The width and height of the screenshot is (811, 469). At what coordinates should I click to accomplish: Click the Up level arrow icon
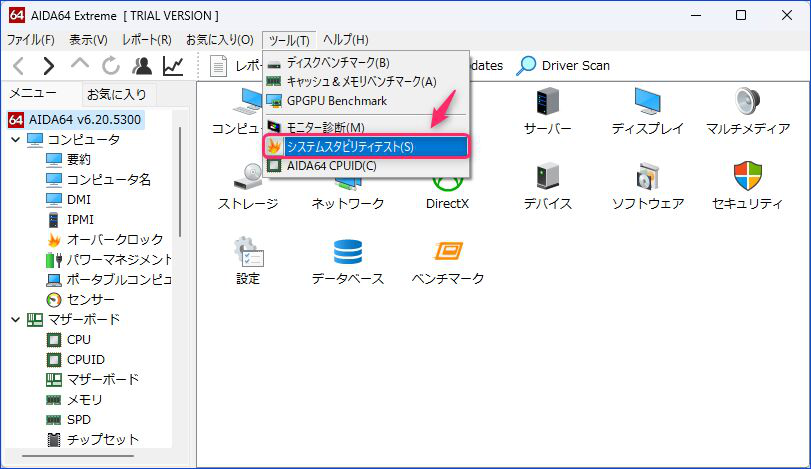click(80, 64)
